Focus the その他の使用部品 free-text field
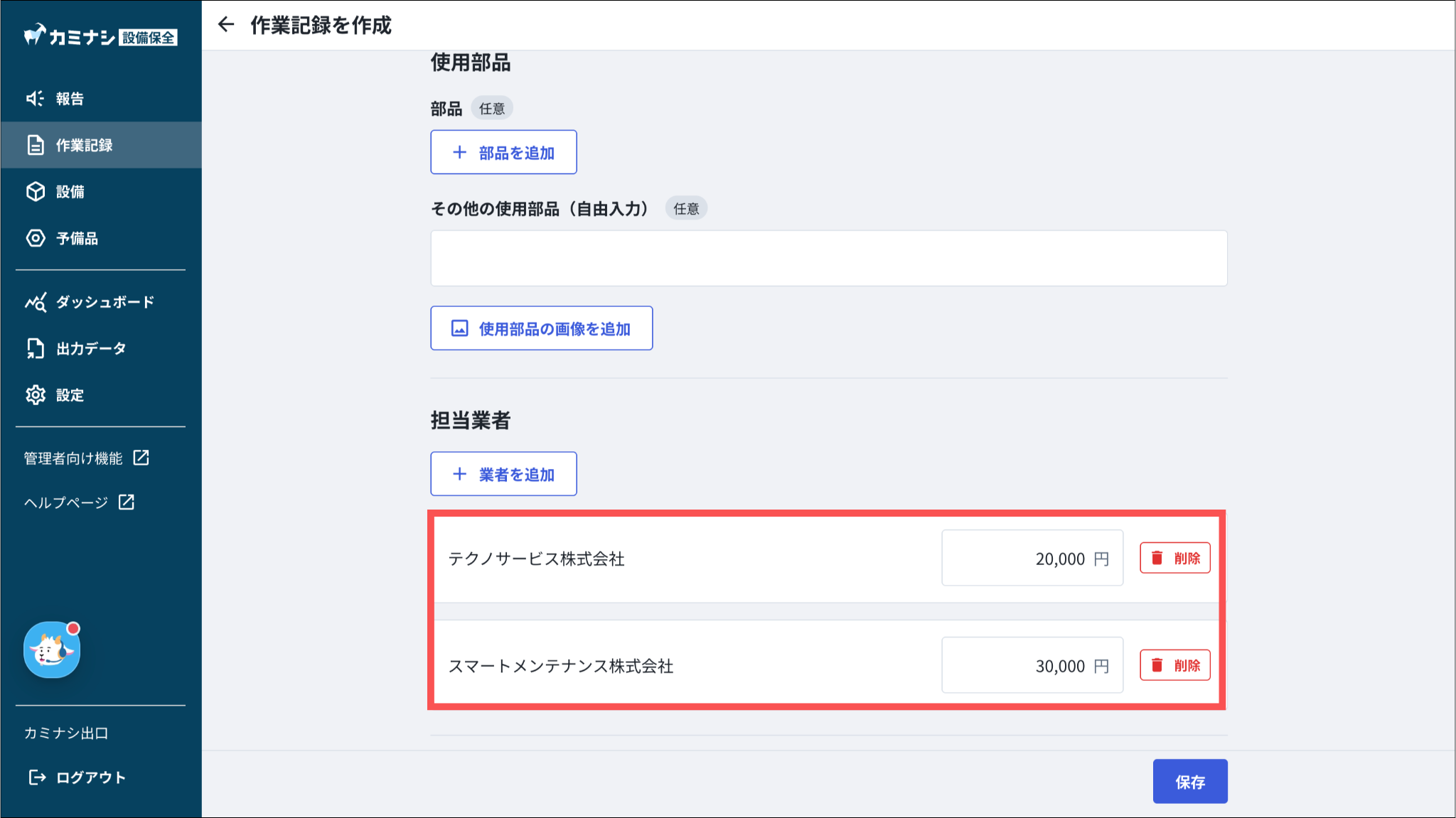This screenshot has height=818, width=1456. (x=828, y=258)
